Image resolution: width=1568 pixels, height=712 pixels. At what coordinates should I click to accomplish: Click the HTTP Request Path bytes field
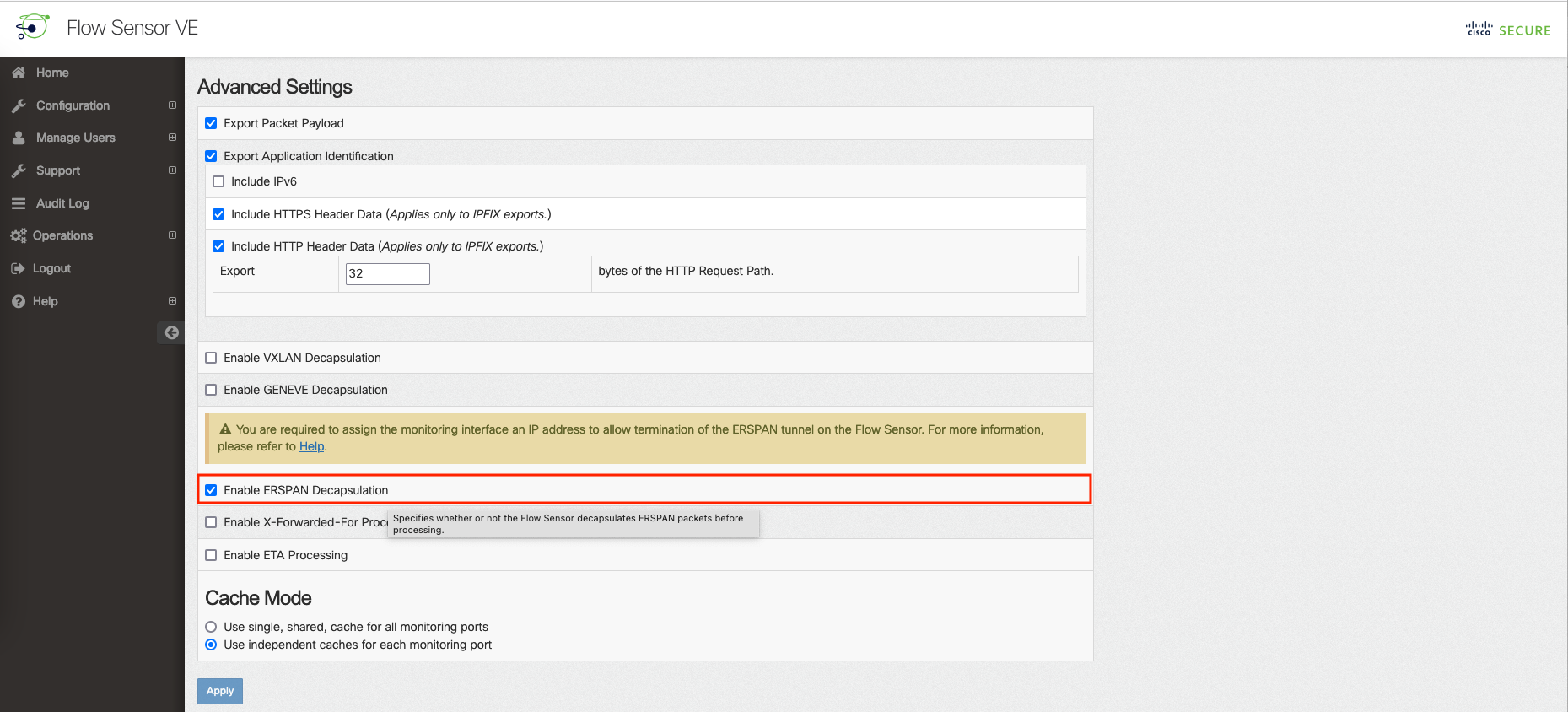click(387, 273)
